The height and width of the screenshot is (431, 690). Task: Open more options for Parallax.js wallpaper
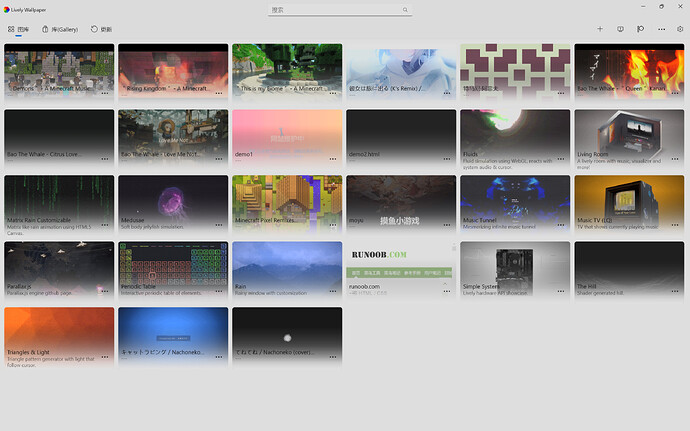105,291
